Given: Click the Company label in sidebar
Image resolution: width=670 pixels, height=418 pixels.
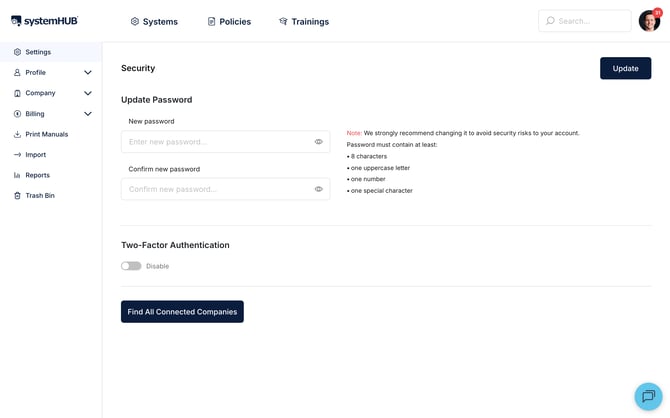Looking at the screenshot, I should [x=40, y=93].
